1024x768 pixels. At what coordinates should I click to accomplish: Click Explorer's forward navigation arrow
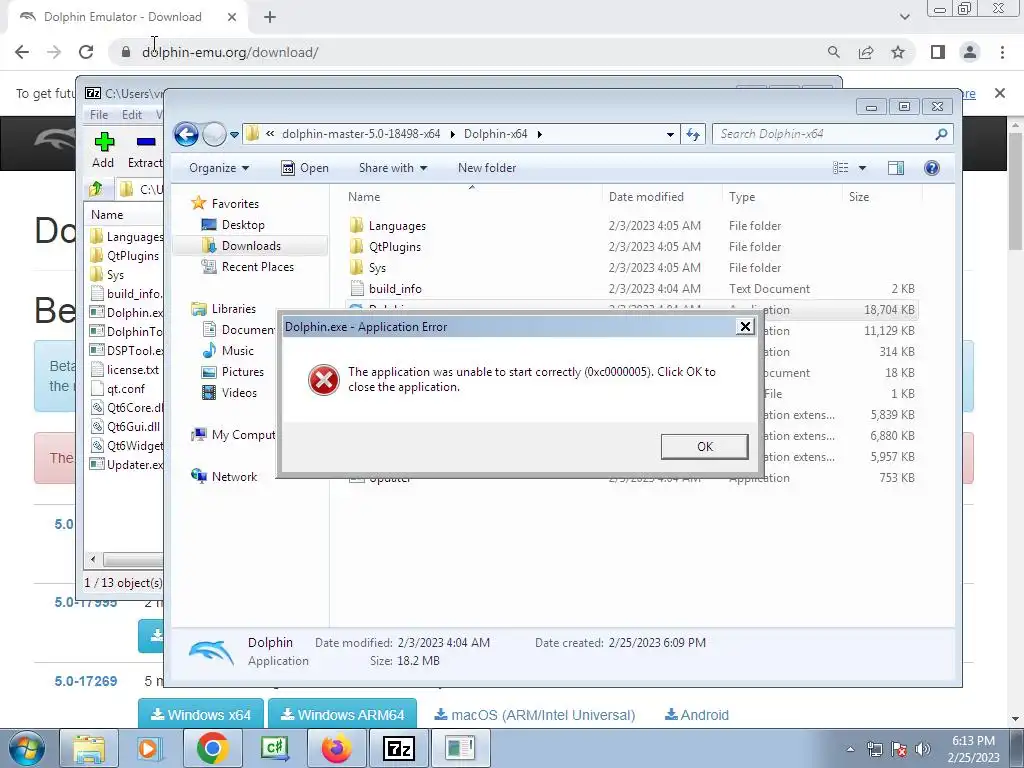pos(214,135)
